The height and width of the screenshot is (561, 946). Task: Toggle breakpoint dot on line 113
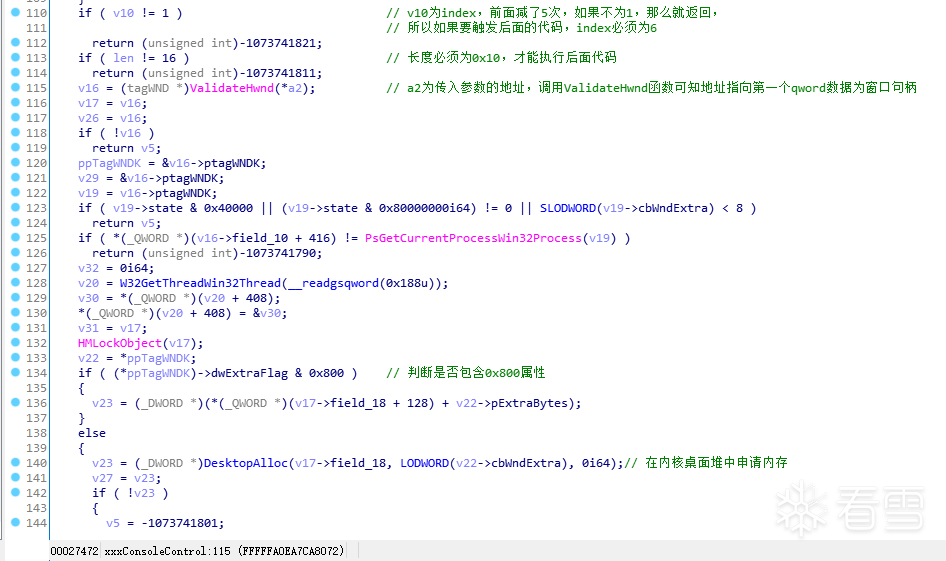[16, 57]
